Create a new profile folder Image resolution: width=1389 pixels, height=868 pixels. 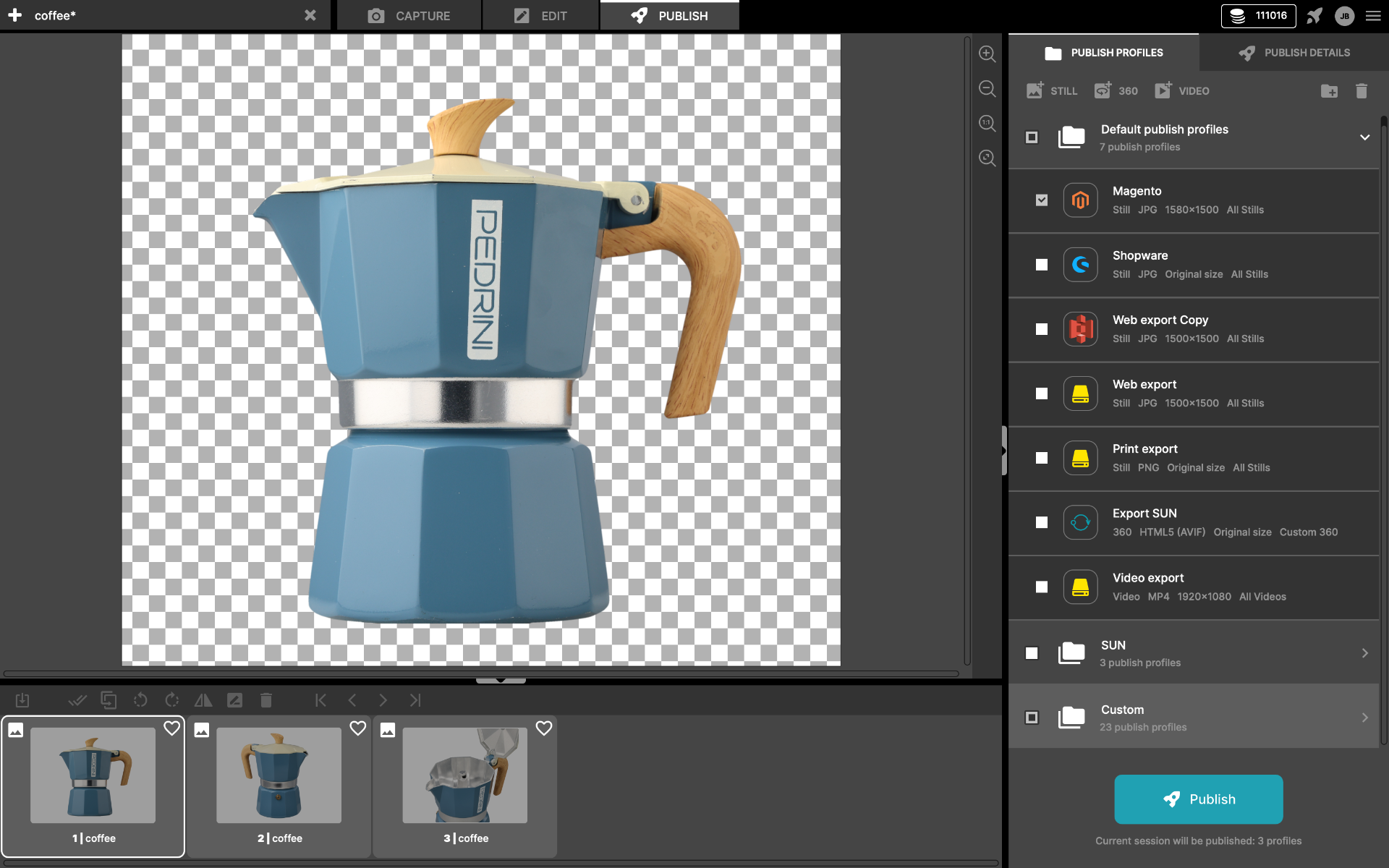point(1329,91)
